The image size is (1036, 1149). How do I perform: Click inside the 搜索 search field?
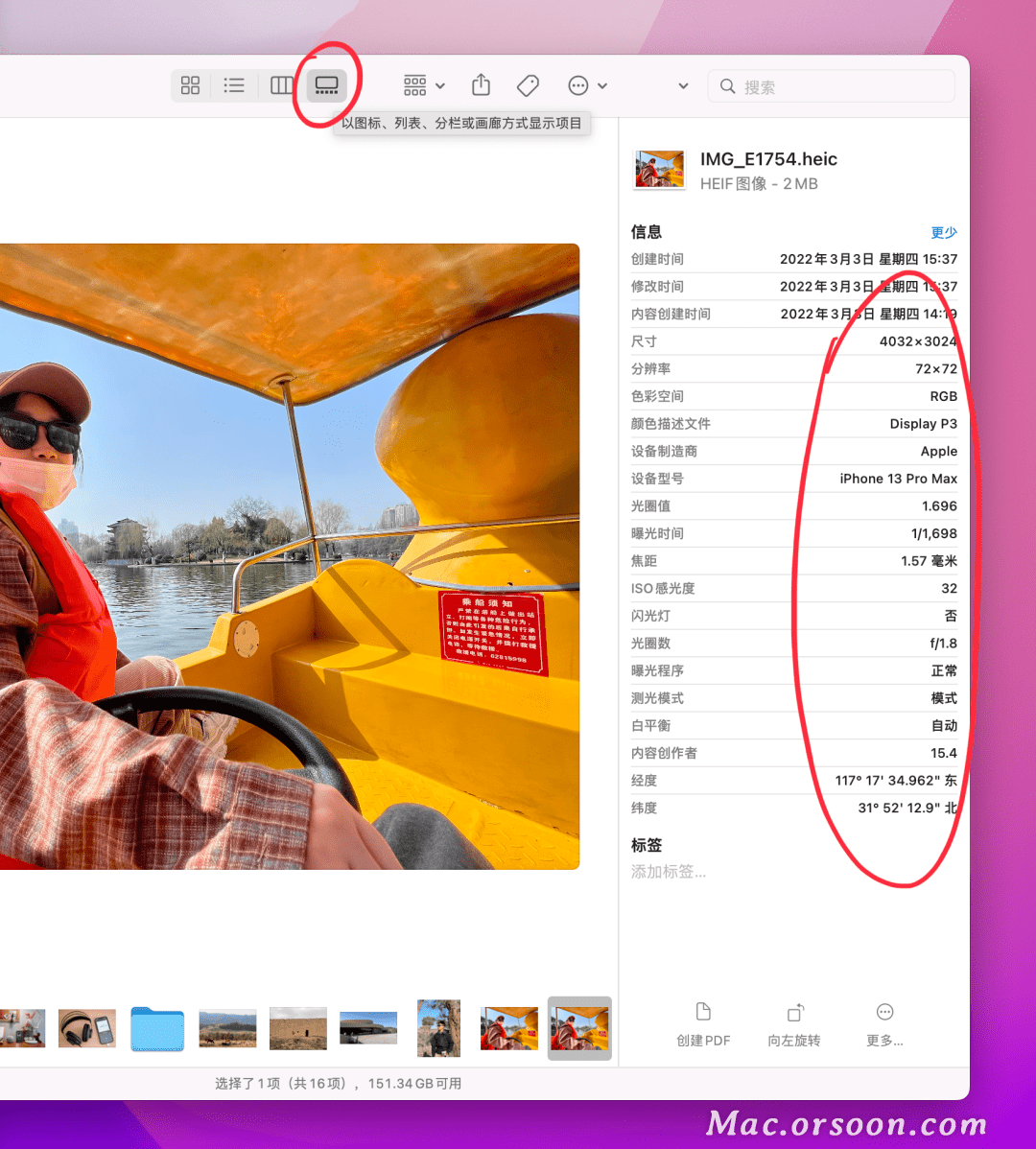pos(831,85)
